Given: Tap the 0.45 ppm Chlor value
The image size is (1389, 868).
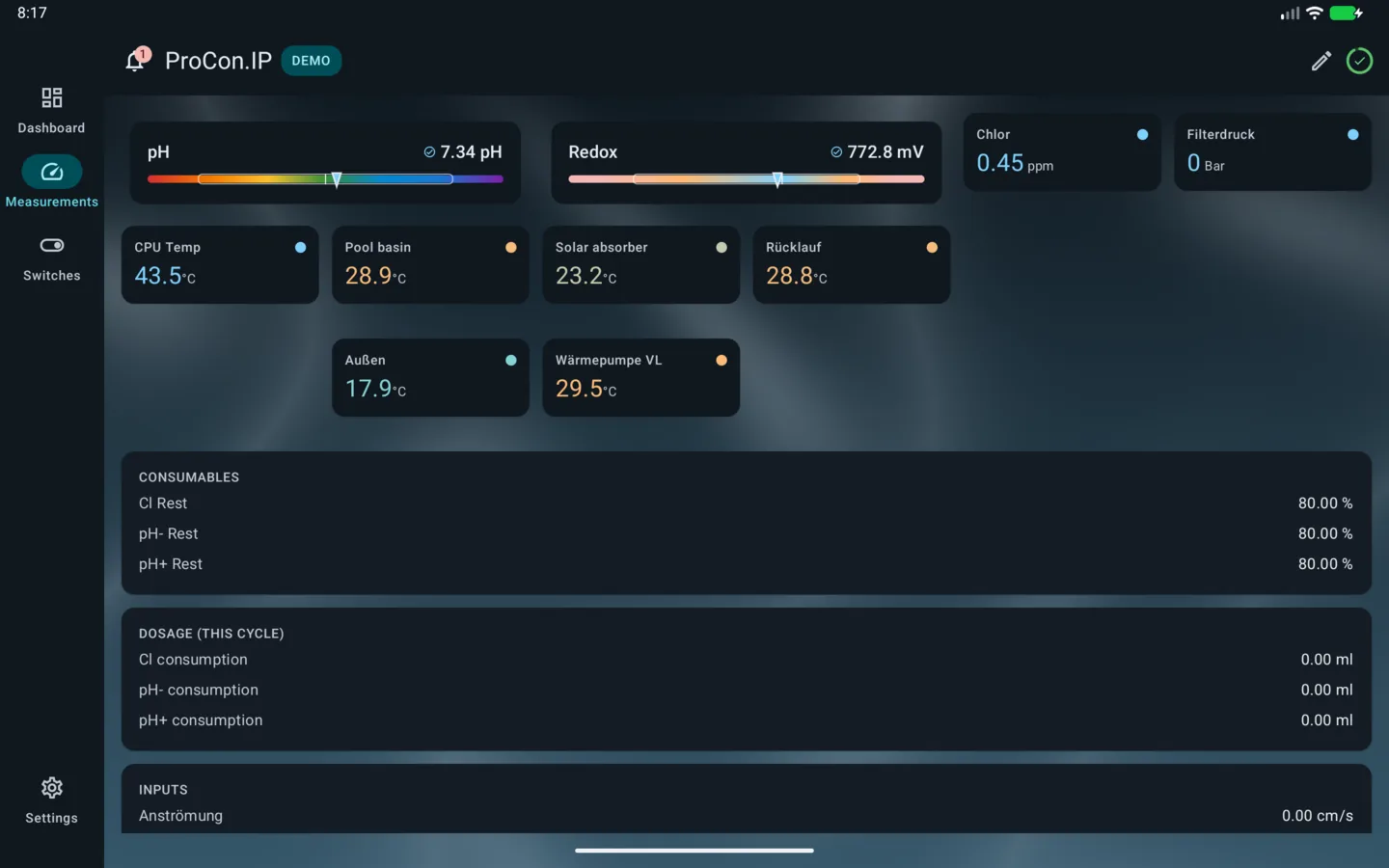Looking at the screenshot, I should tap(1015, 163).
